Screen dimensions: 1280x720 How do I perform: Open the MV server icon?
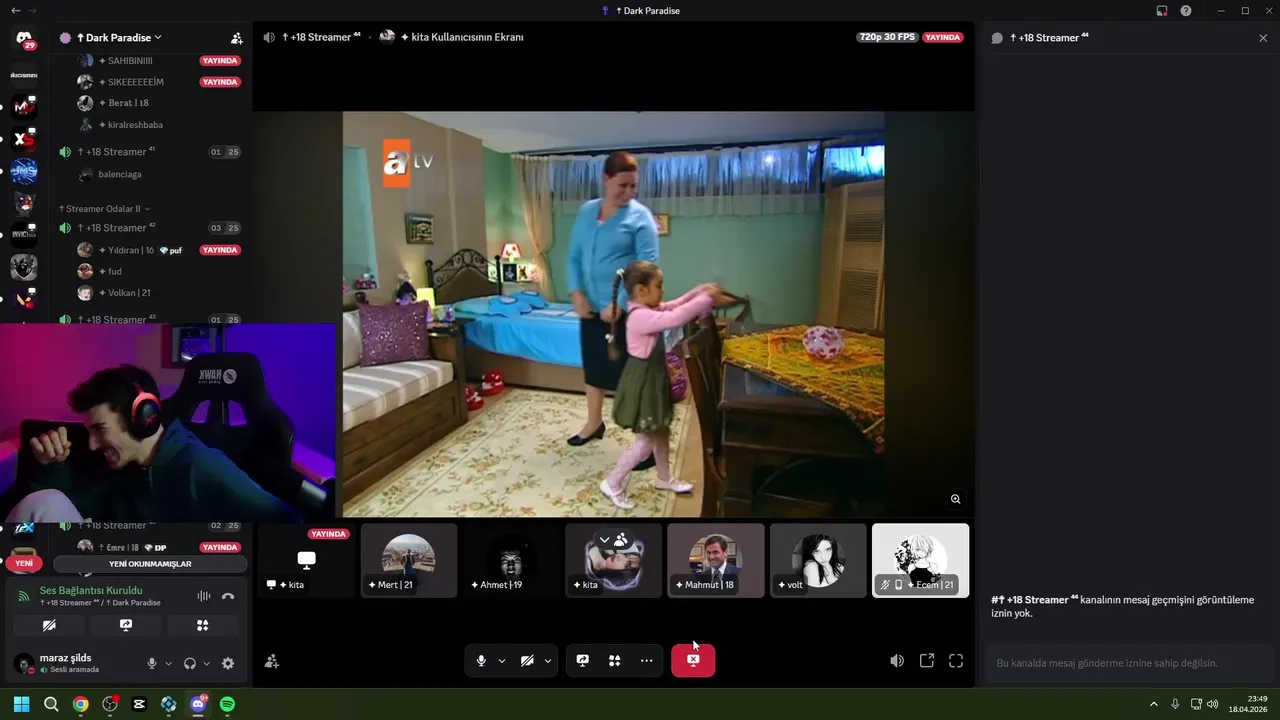click(24, 106)
